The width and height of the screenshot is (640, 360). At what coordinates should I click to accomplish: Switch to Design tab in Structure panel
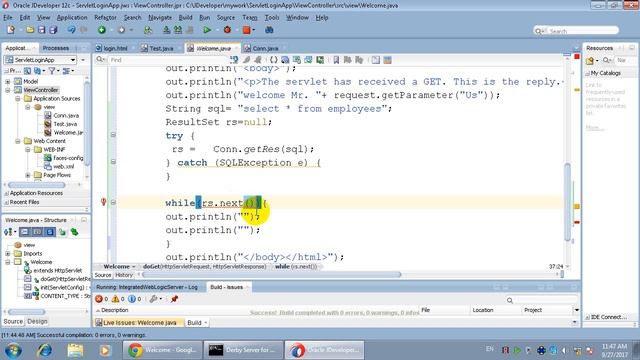(x=37, y=321)
